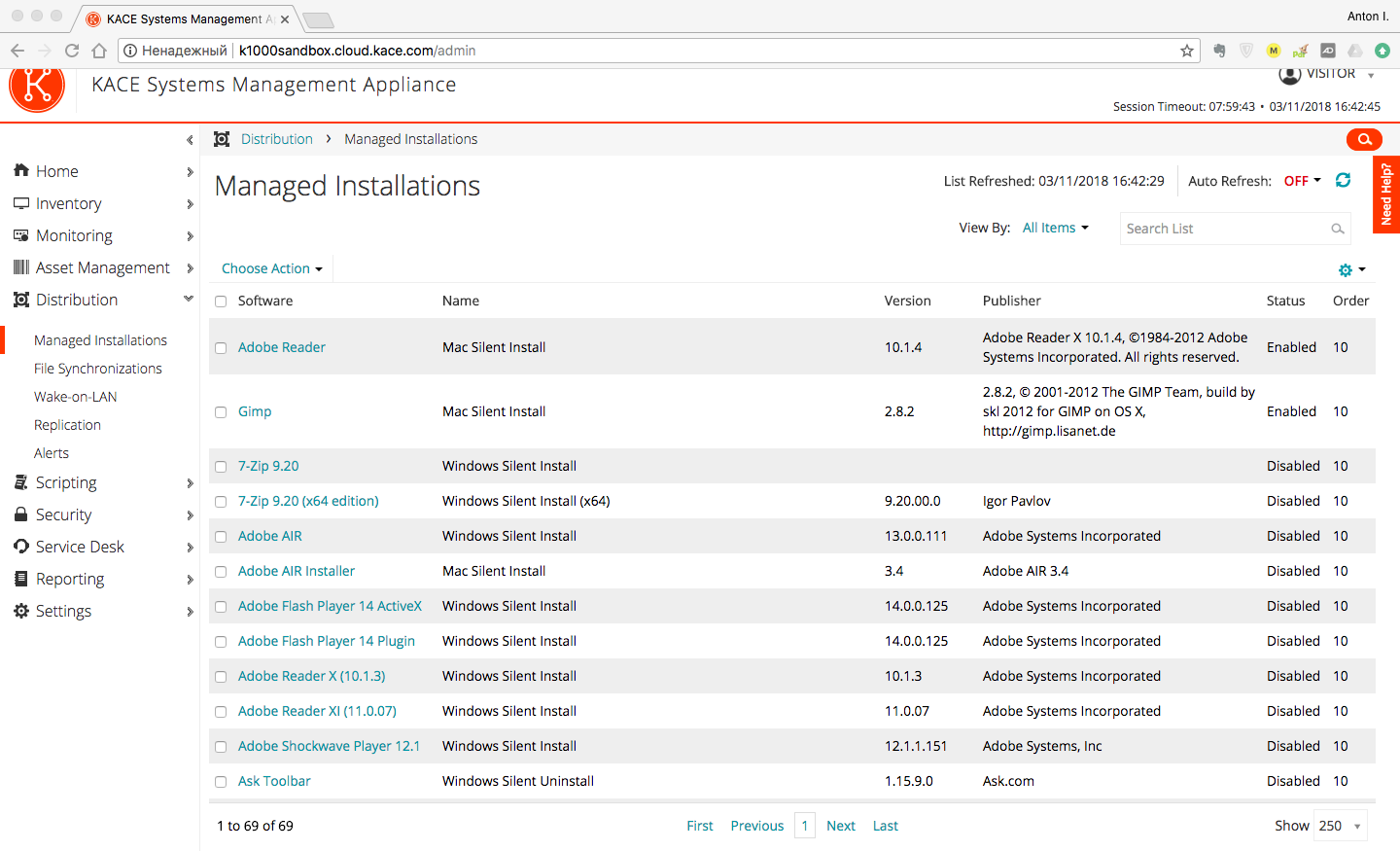
Task: Collapse the Distribution menu chevron
Action: tap(189, 300)
